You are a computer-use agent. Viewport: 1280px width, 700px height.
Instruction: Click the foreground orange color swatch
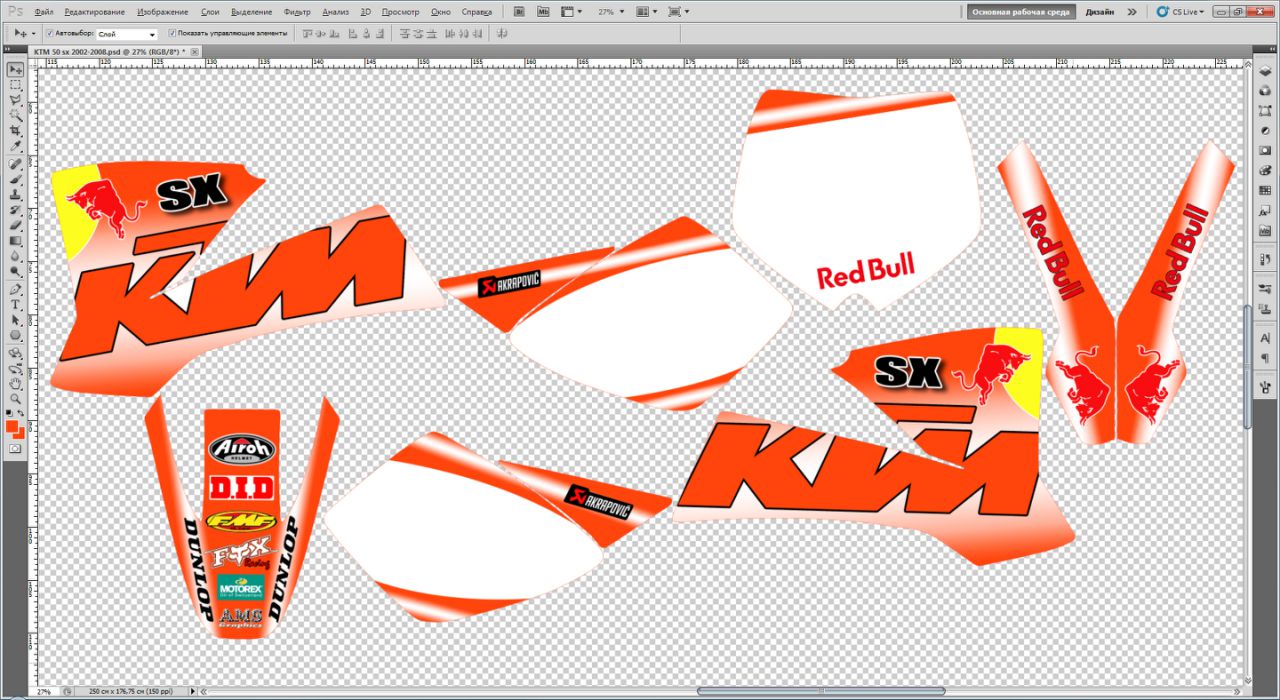point(12,426)
